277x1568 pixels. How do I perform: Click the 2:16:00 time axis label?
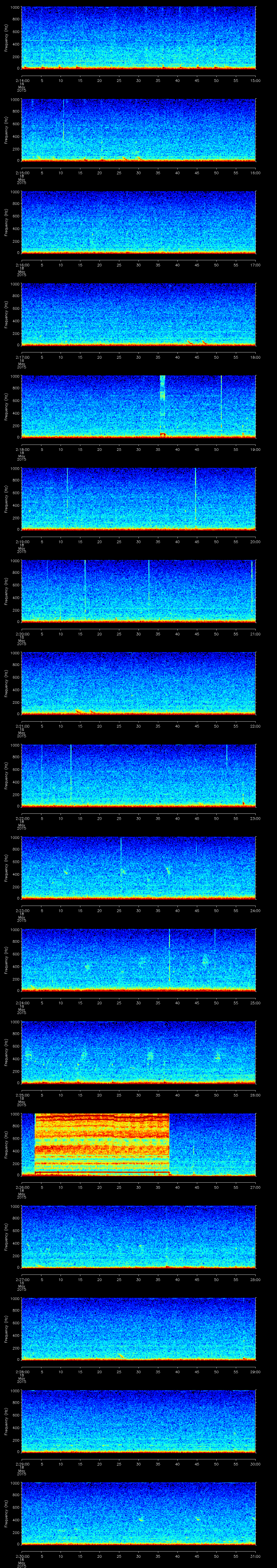click(22, 265)
